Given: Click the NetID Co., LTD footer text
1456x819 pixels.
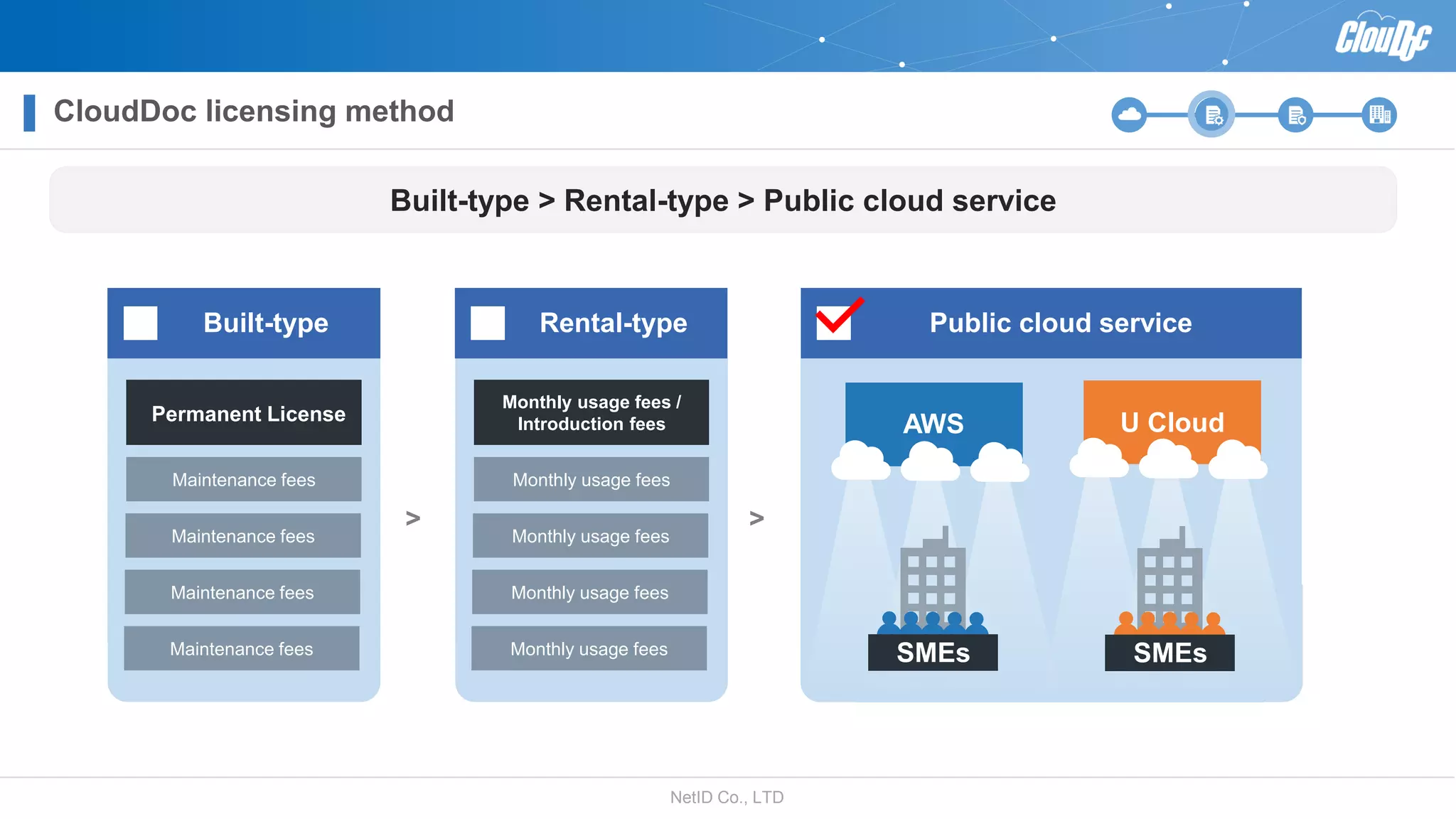Looking at the screenshot, I should [x=727, y=797].
